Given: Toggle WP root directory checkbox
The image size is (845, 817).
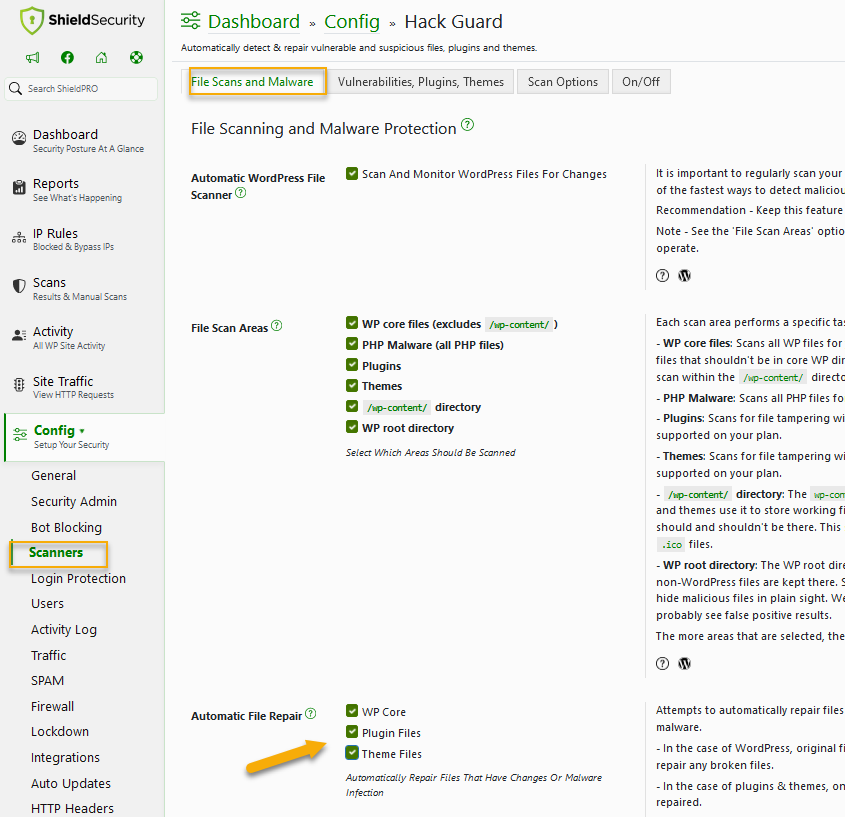Looking at the screenshot, I should (352, 427).
